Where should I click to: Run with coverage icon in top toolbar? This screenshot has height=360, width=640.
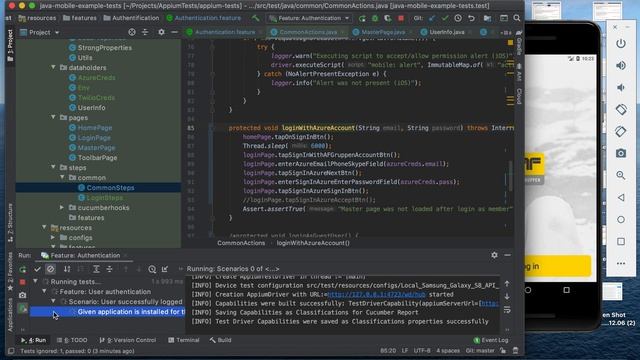click(x=388, y=18)
